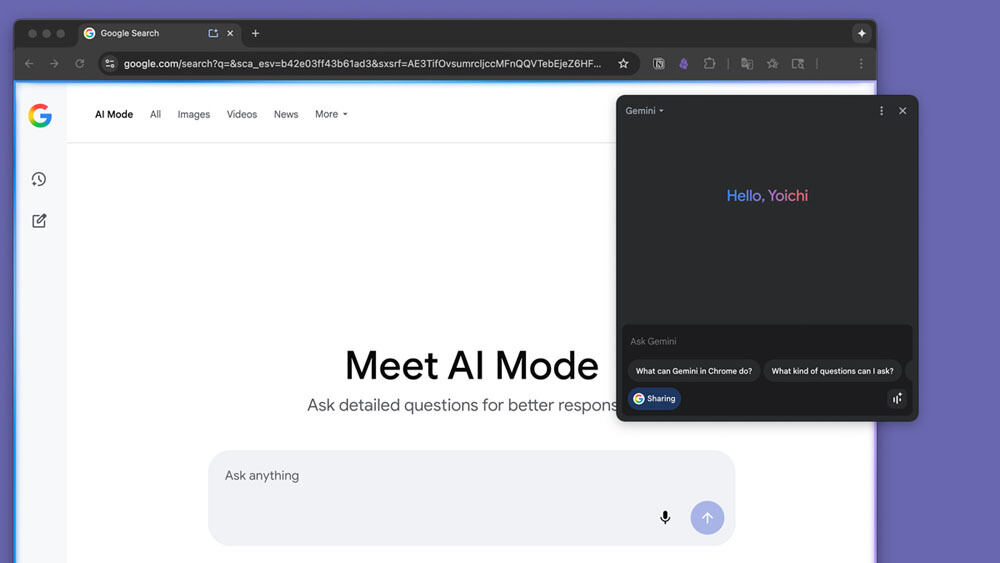Focus the Ask Gemini input field

[767, 341]
